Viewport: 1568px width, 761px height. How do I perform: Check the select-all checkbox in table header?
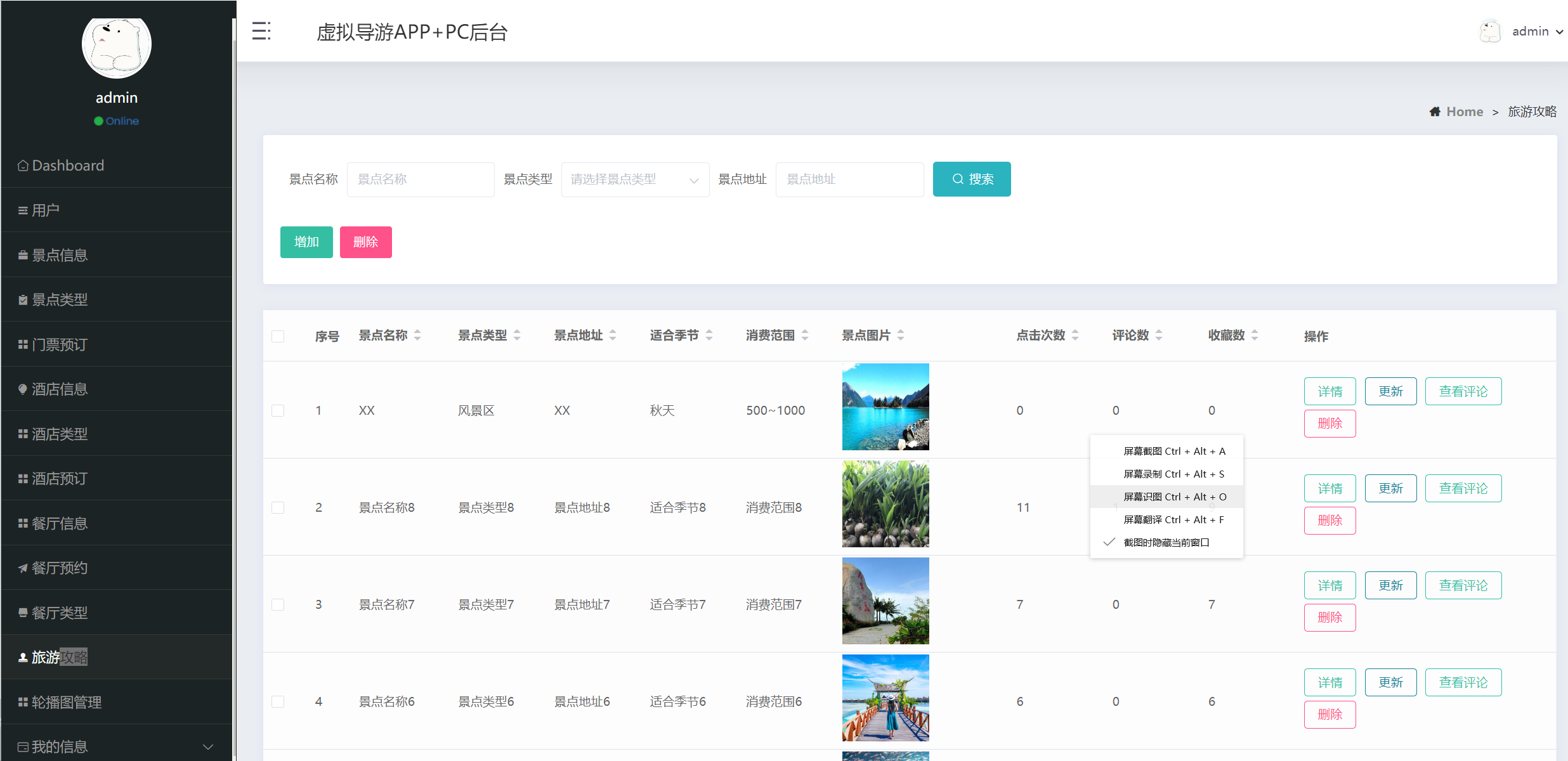(x=278, y=336)
